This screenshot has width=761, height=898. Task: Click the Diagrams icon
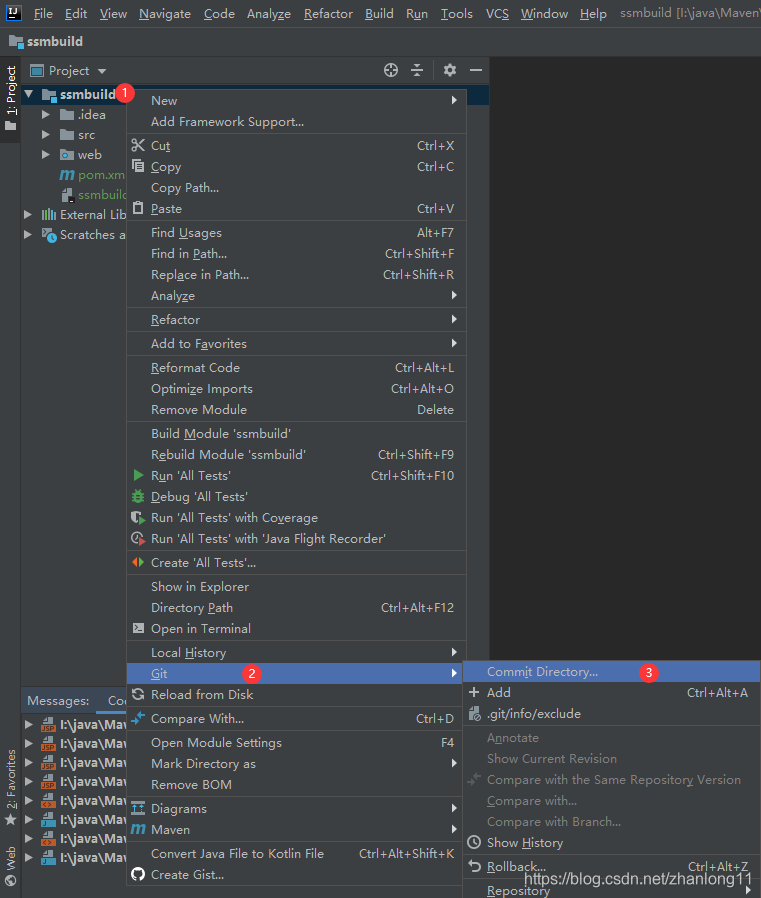pyautogui.click(x=138, y=809)
